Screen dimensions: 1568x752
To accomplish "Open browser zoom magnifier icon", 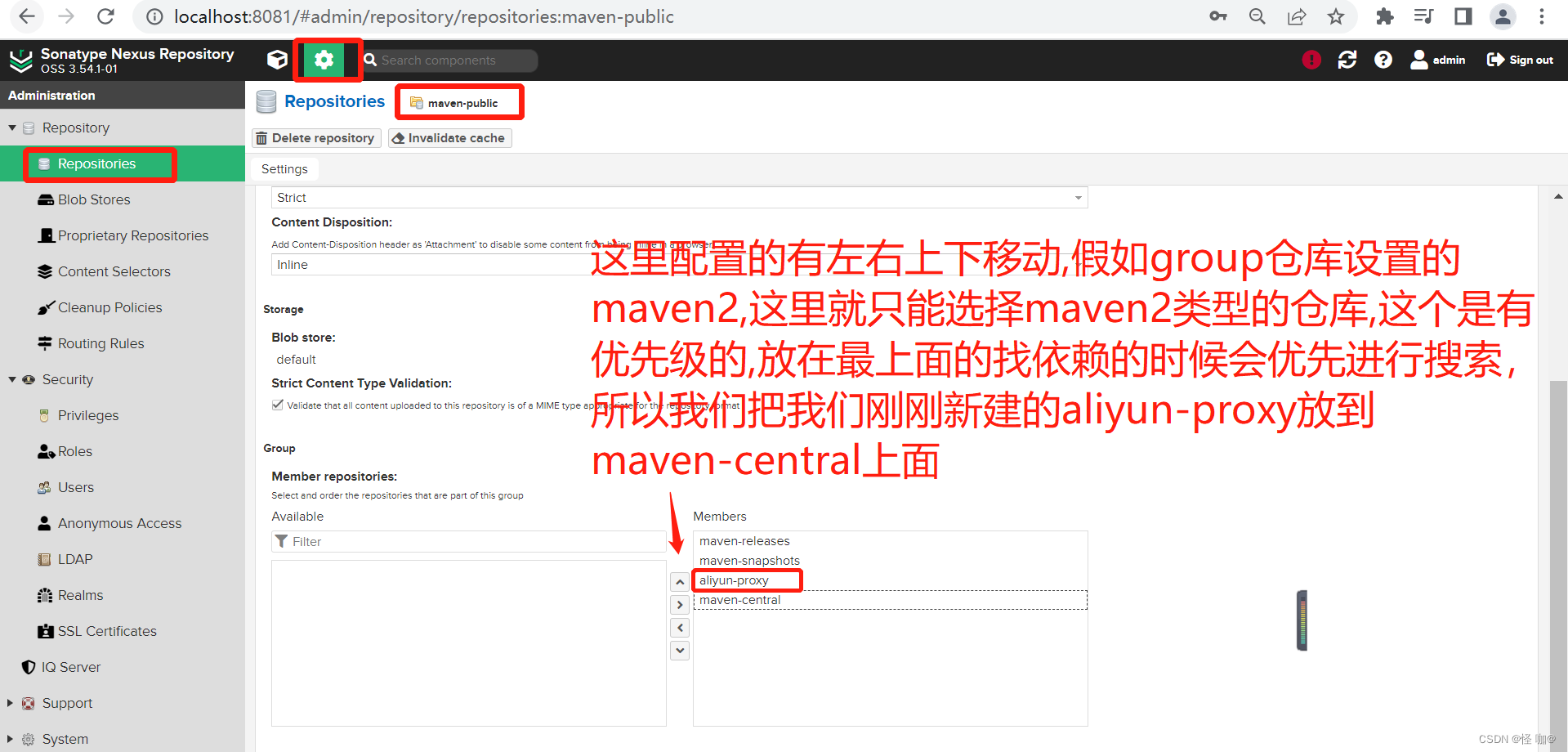I will point(1258,16).
